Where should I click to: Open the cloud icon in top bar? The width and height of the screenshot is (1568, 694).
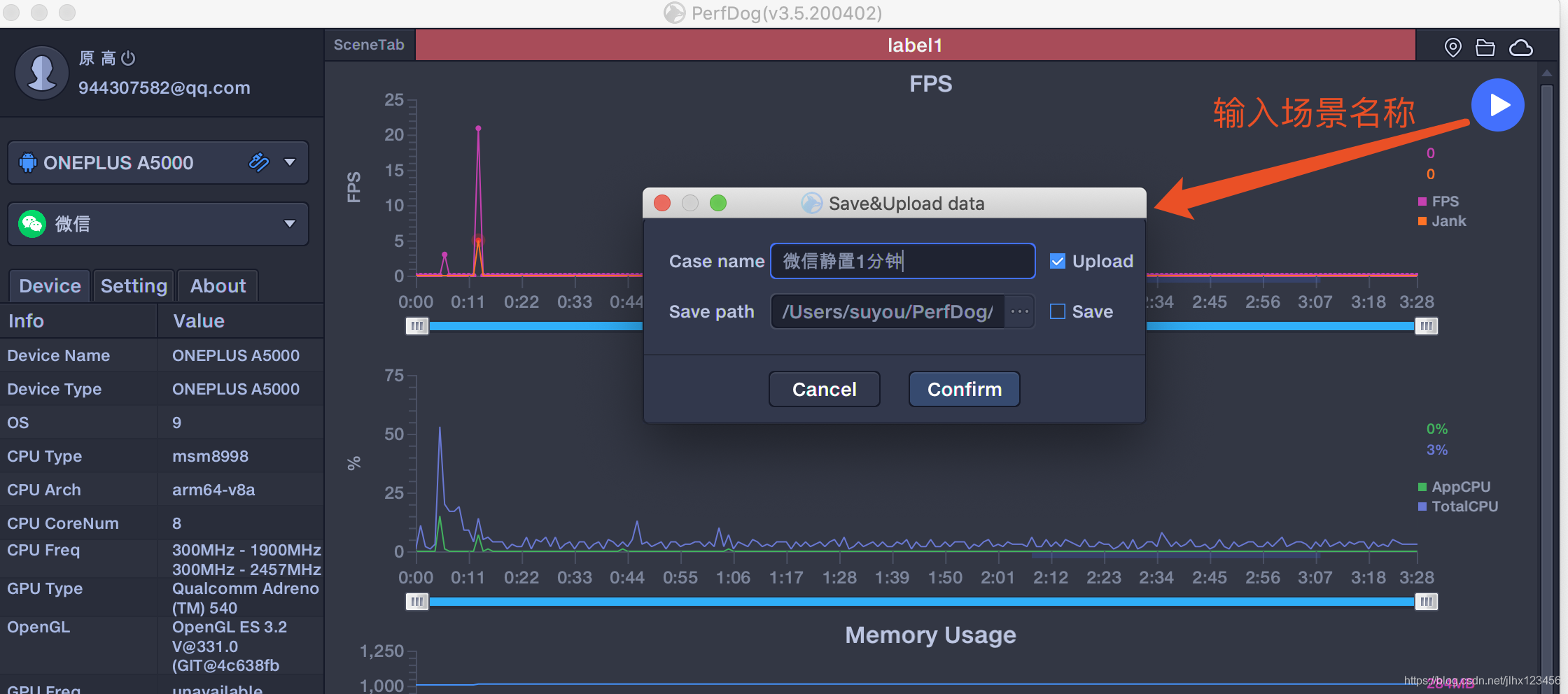(x=1520, y=48)
